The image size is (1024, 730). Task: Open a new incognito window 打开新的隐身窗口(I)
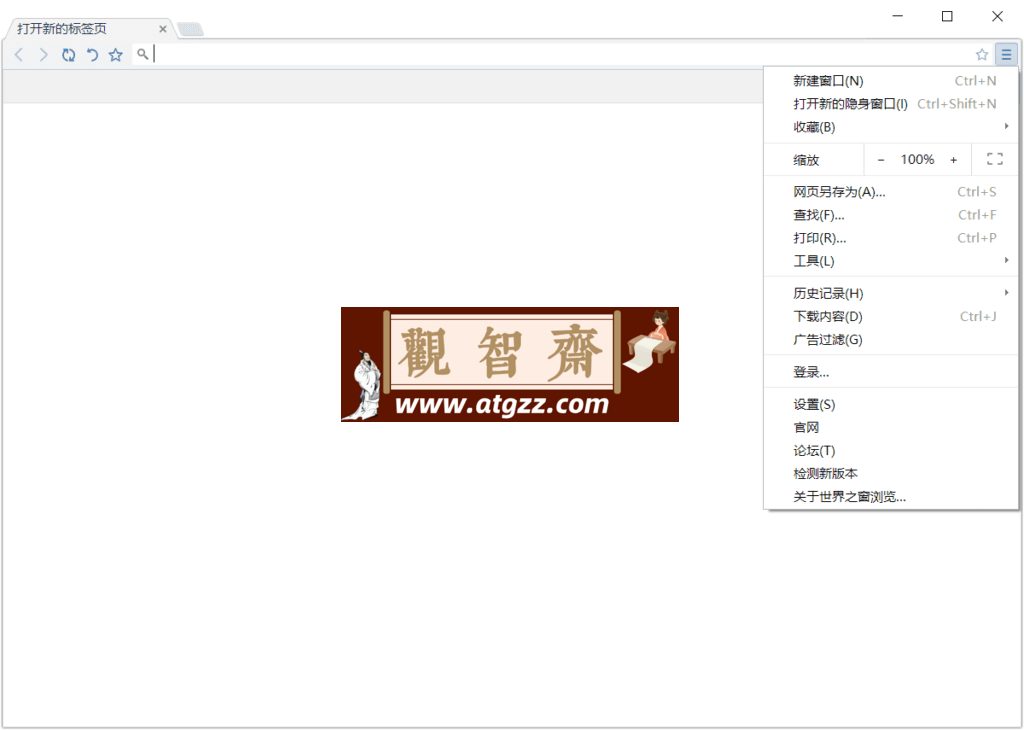[x=891, y=104]
